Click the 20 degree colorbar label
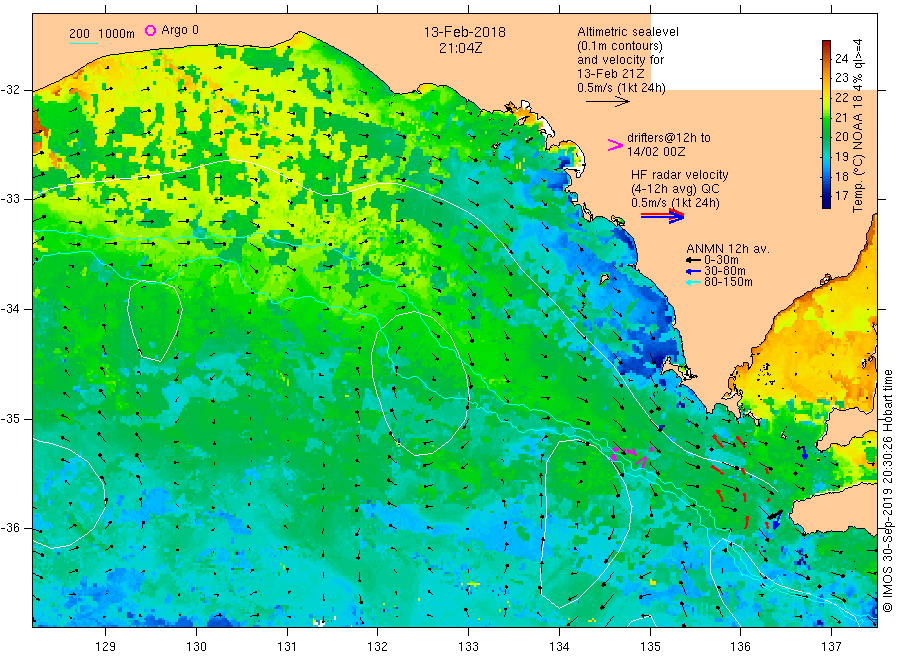The width and height of the screenshot is (900, 660). point(841,137)
